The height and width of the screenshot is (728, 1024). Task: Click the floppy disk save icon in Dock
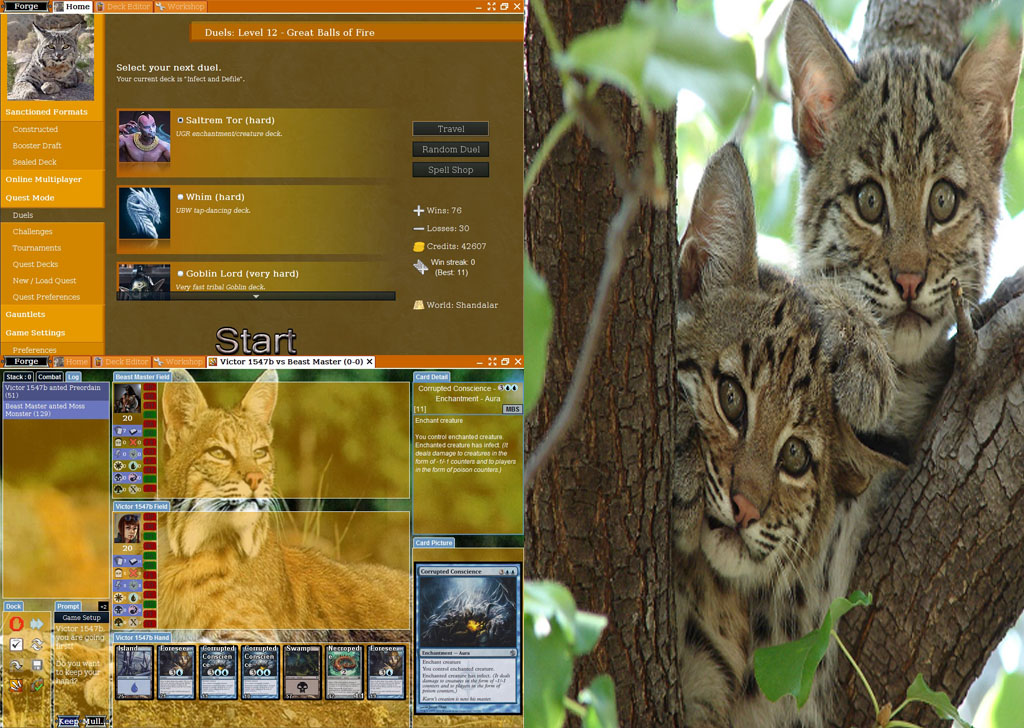37,665
